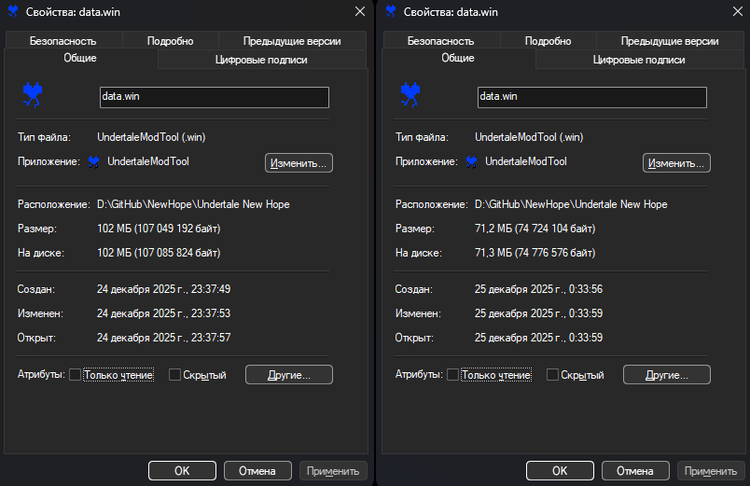Click the file name field in left dialog
The height and width of the screenshot is (486, 750).
click(x=214, y=97)
